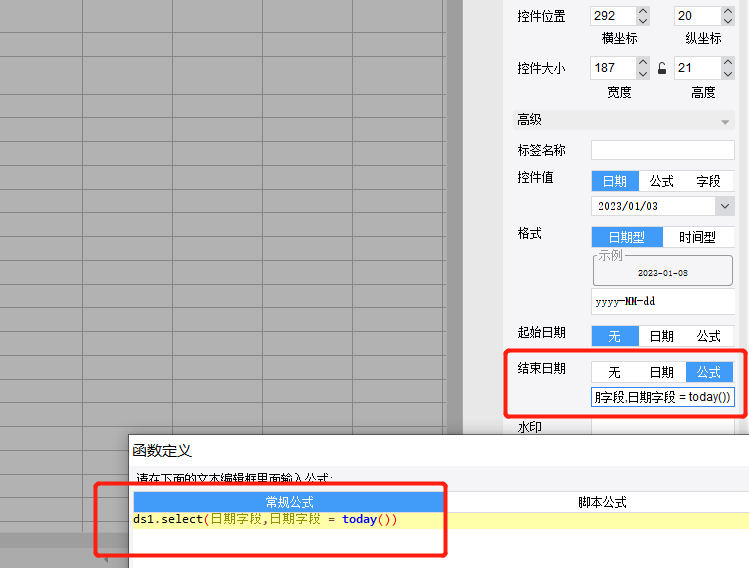Select 公式 option for 控件值
Viewport: 749px width, 568px height.
pyautogui.click(x=662, y=181)
